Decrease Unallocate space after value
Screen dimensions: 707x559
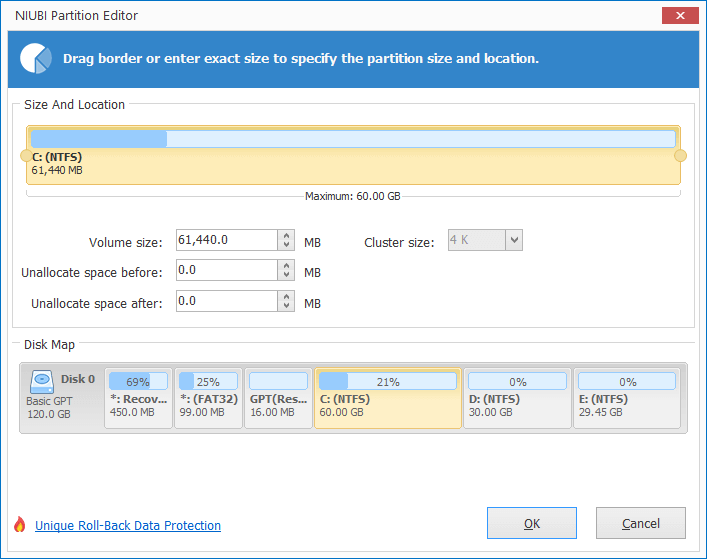pos(286,306)
